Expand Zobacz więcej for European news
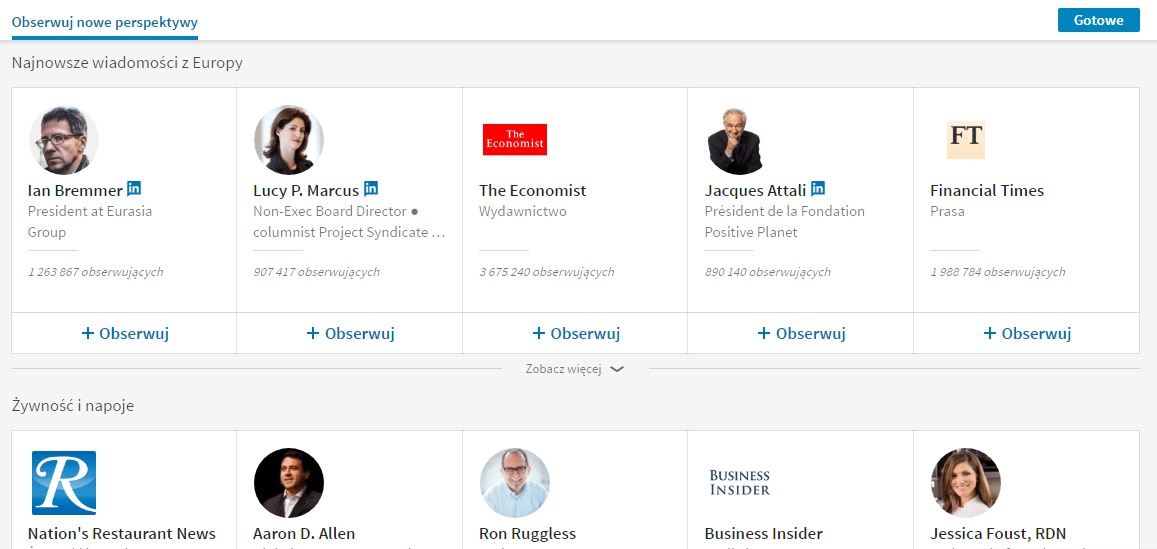 (x=564, y=369)
